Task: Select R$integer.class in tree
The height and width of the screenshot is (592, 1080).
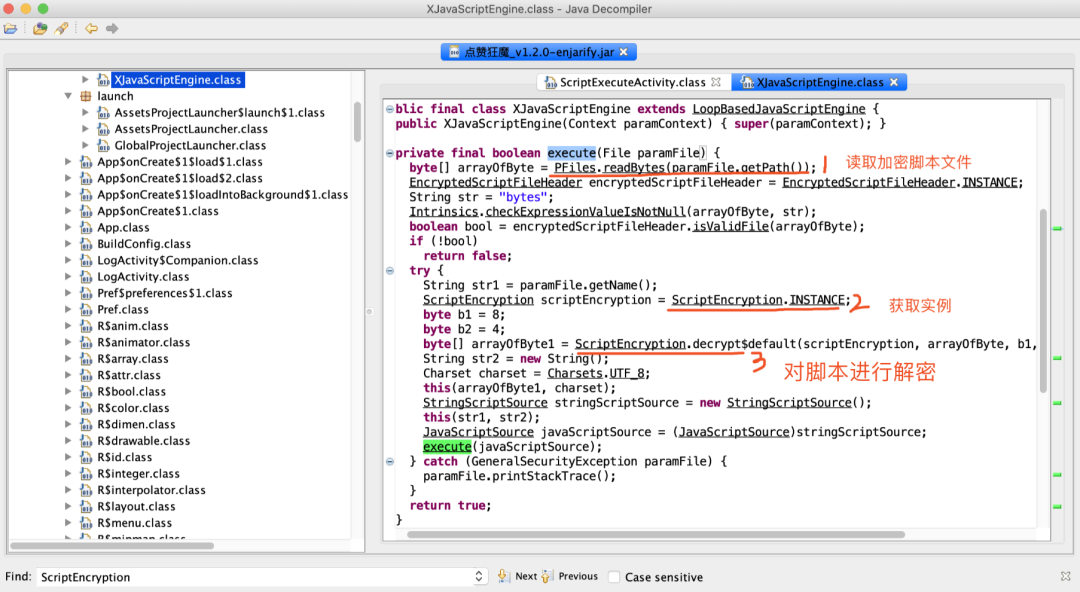Action: coord(138,474)
